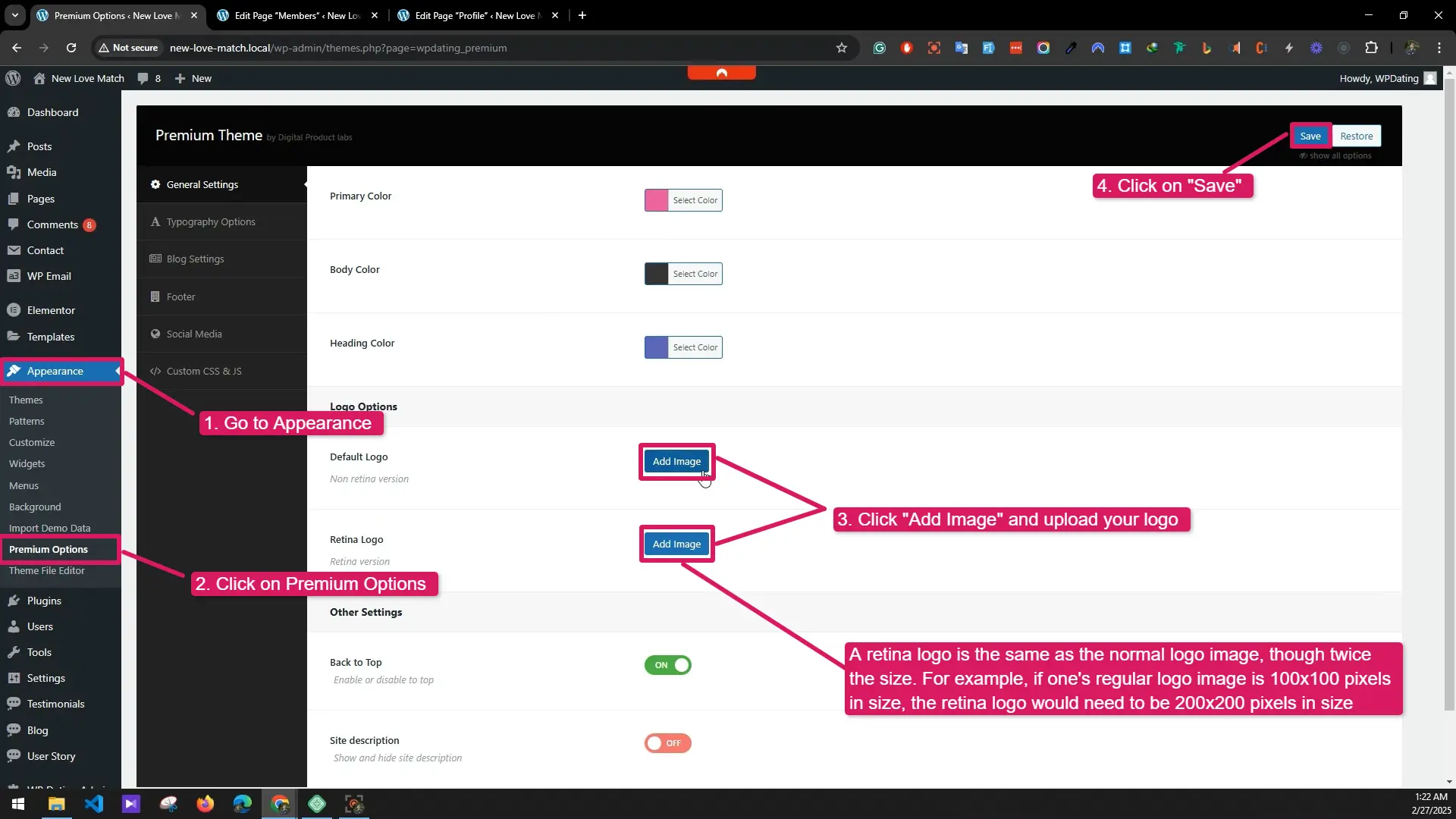
Task: Open Theme File Editor link
Action: [x=47, y=570]
